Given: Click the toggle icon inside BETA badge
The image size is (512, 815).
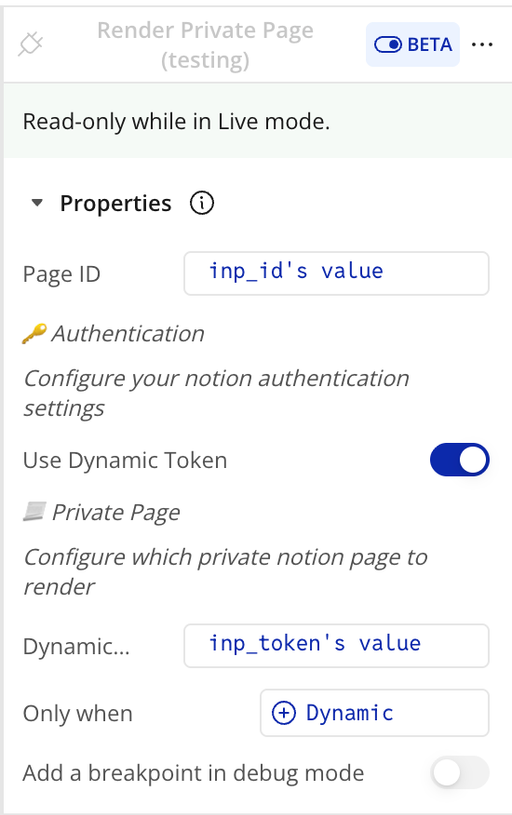Looking at the screenshot, I should [x=388, y=45].
